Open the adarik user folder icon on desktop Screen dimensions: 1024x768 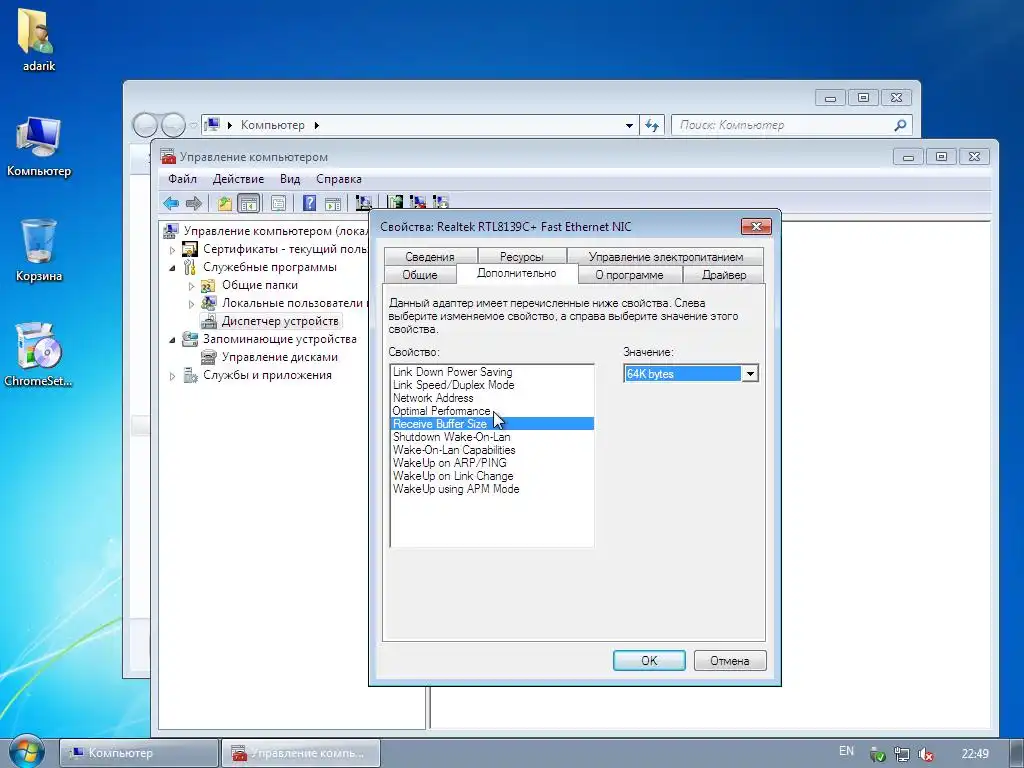39,39
